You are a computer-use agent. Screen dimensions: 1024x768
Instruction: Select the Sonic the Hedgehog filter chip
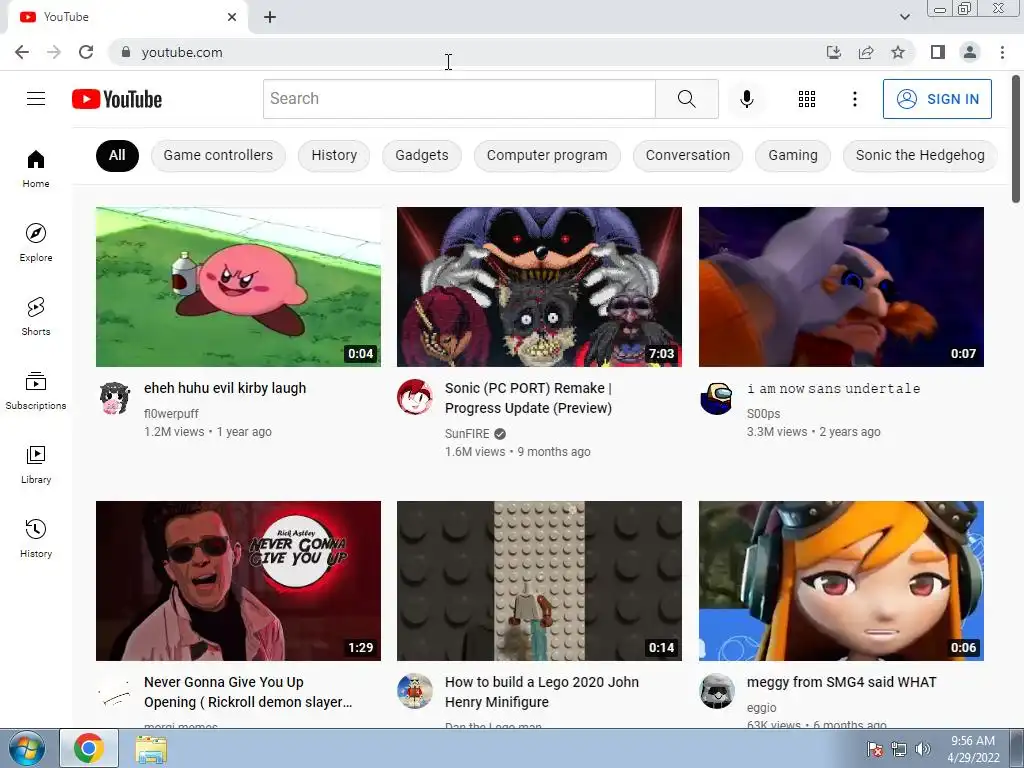tap(920, 155)
